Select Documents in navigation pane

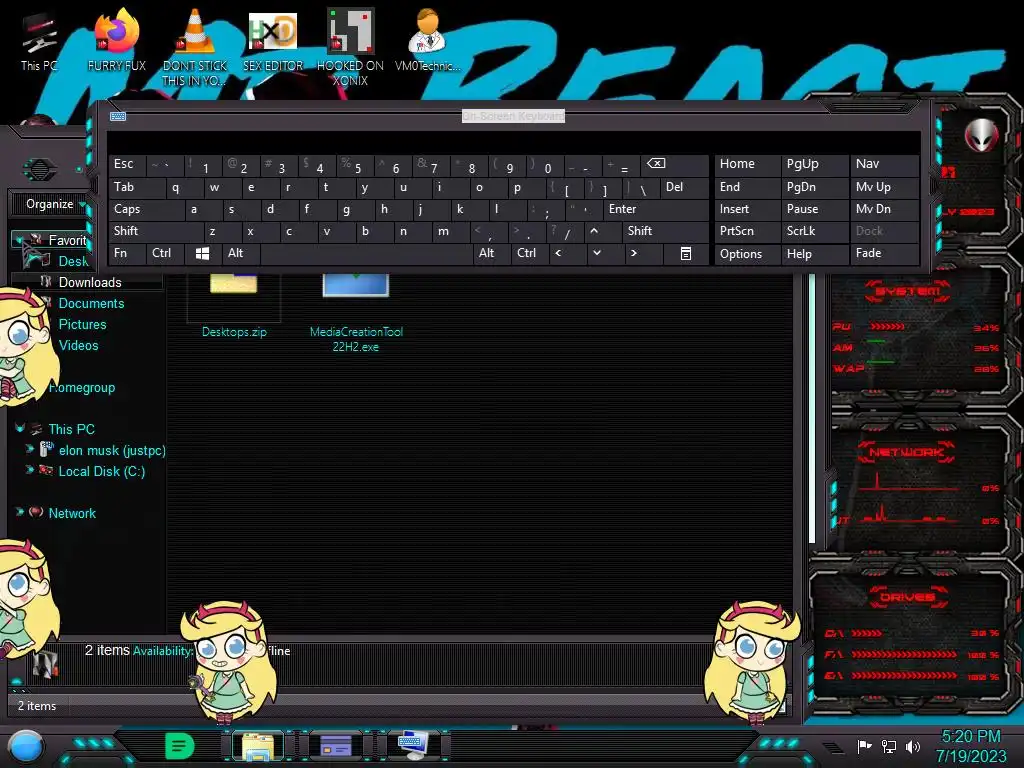point(91,303)
